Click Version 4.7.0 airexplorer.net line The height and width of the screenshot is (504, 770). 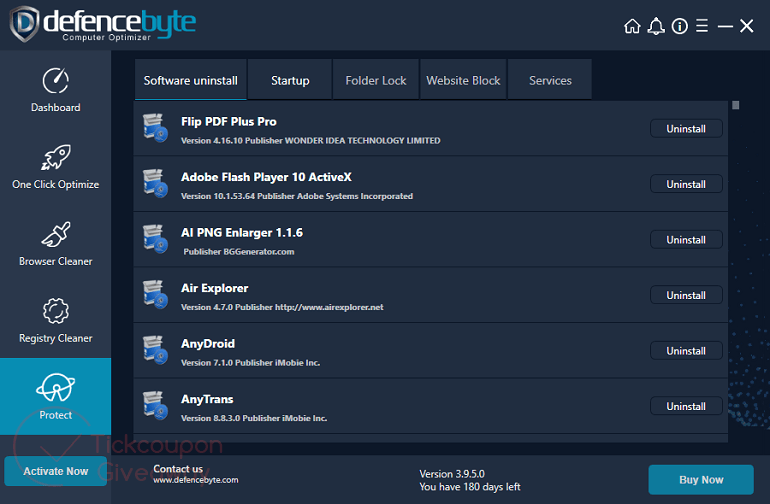tap(282, 307)
